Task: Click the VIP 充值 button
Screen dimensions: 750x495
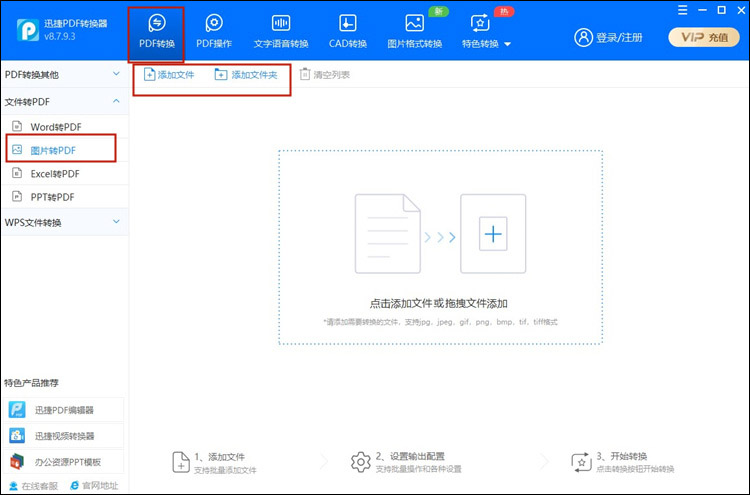Action: tap(704, 37)
